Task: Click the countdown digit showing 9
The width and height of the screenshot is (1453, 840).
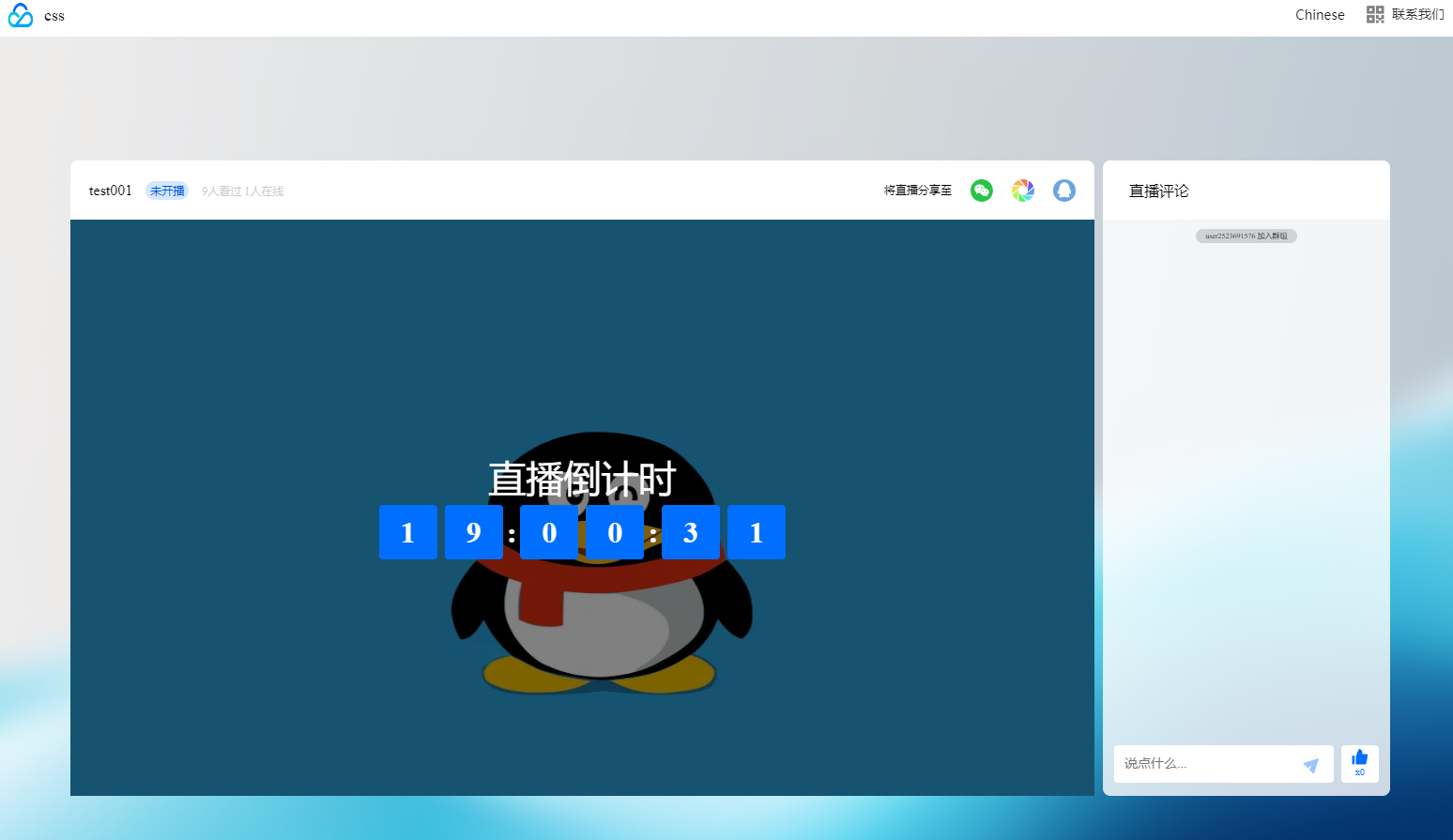Action: coord(474,532)
